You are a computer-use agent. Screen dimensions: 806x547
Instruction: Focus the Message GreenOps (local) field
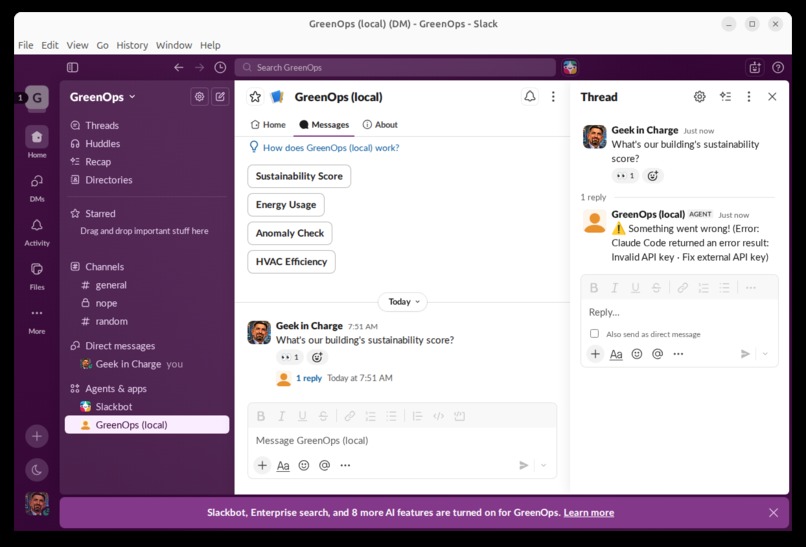click(402, 441)
